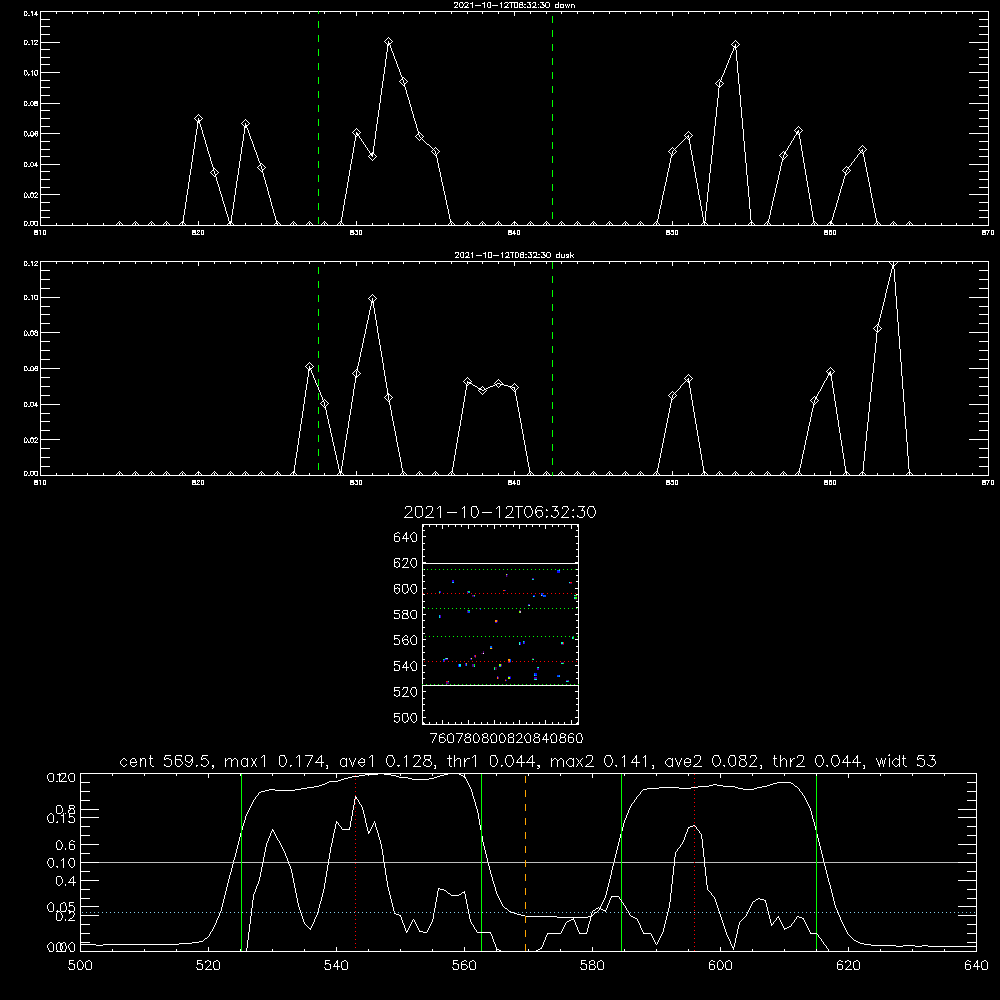Click the '500' y-axis label of image plot

[x=406, y=717]
